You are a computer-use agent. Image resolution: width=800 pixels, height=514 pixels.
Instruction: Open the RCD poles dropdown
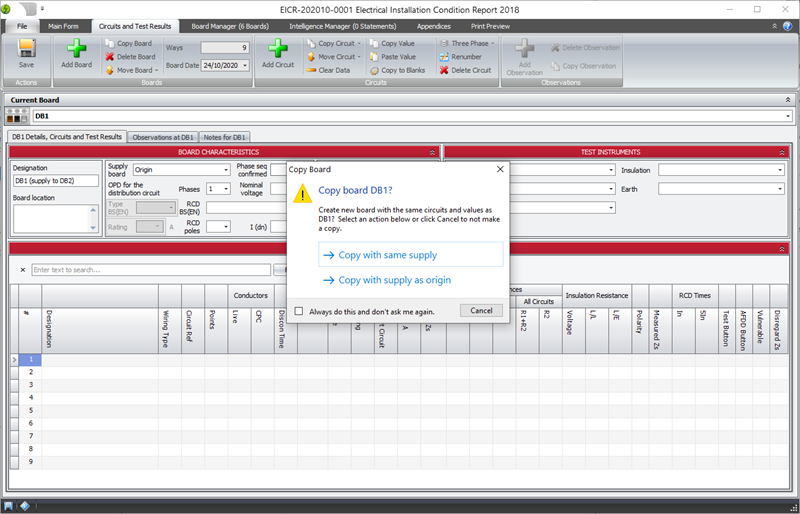click(226, 226)
